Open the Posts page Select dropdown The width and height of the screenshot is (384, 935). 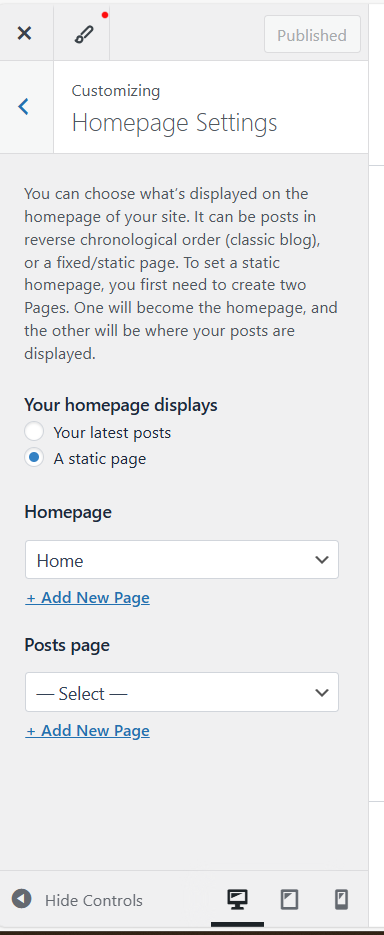(182, 692)
